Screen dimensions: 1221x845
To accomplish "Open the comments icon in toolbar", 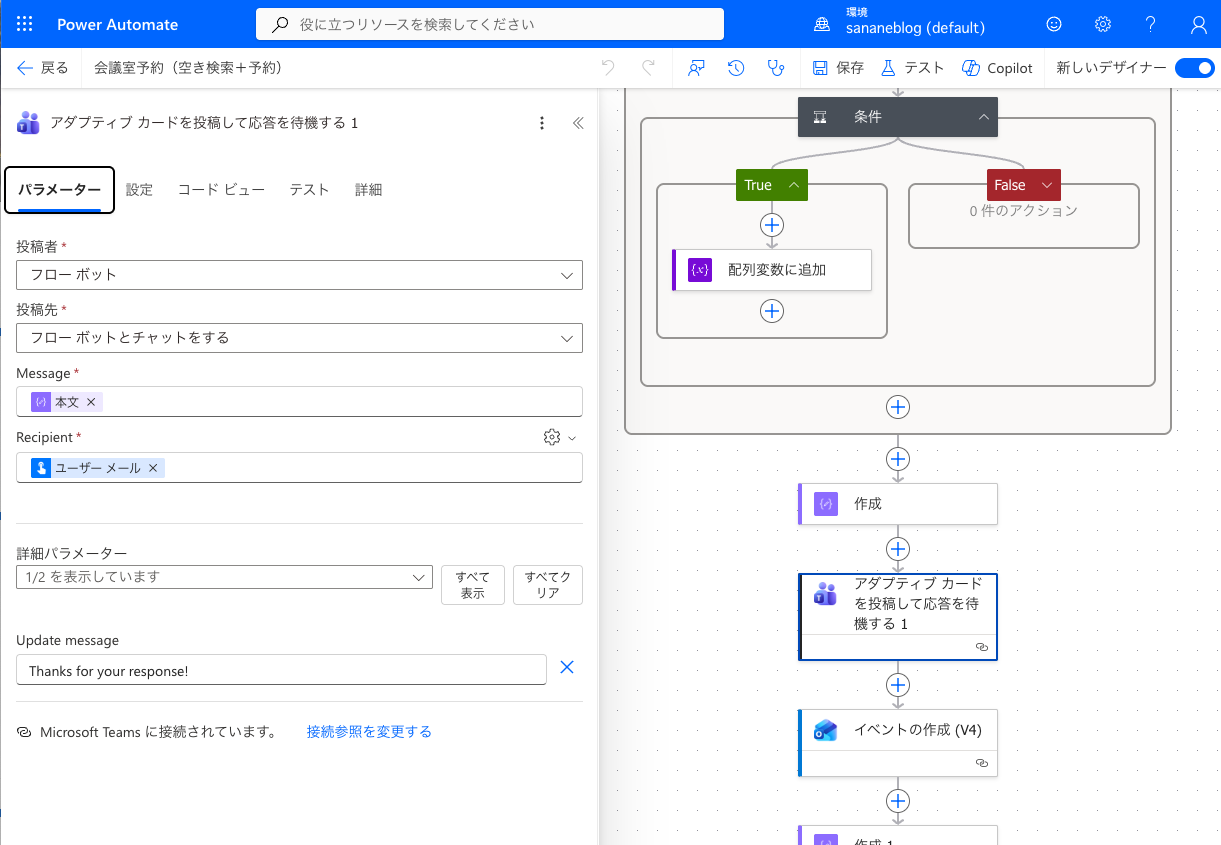I will point(697,68).
